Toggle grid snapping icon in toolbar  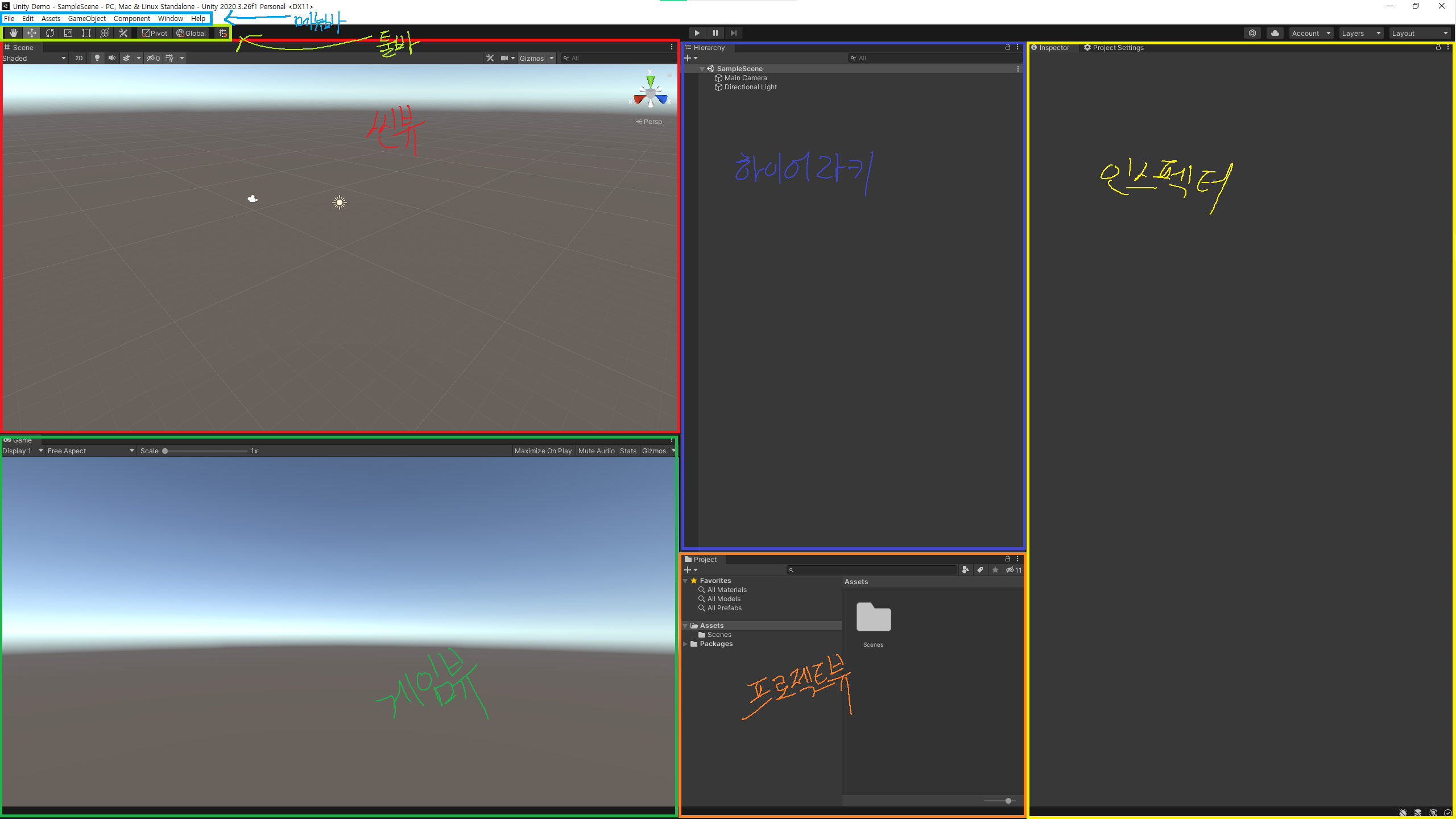[222, 33]
